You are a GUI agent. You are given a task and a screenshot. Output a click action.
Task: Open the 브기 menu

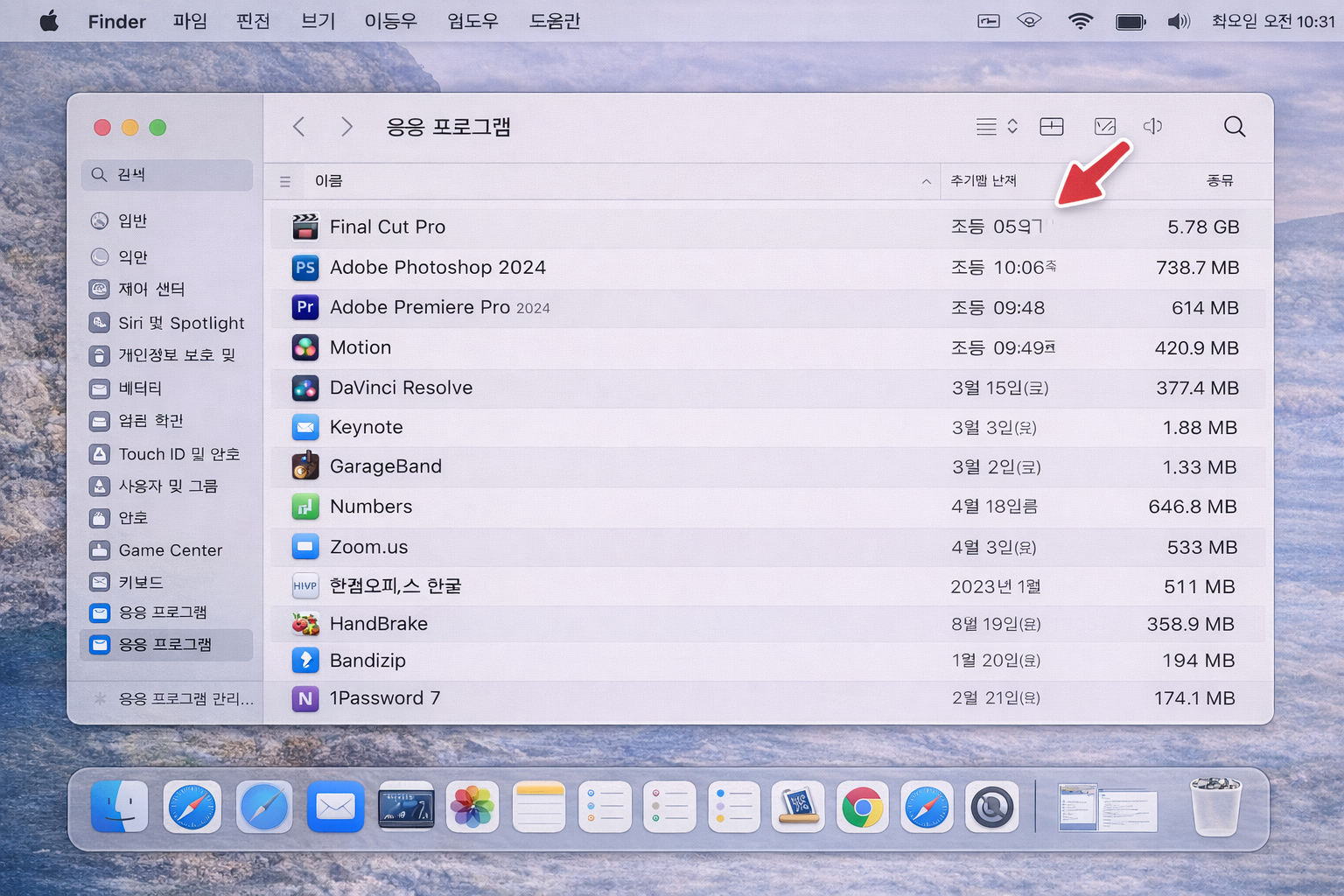point(318,21)
